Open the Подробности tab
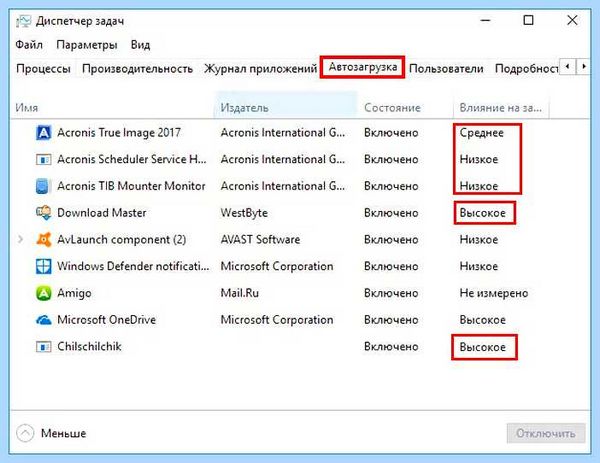The image size is (600, 463). pyautogui.click(x=526, y=68)
